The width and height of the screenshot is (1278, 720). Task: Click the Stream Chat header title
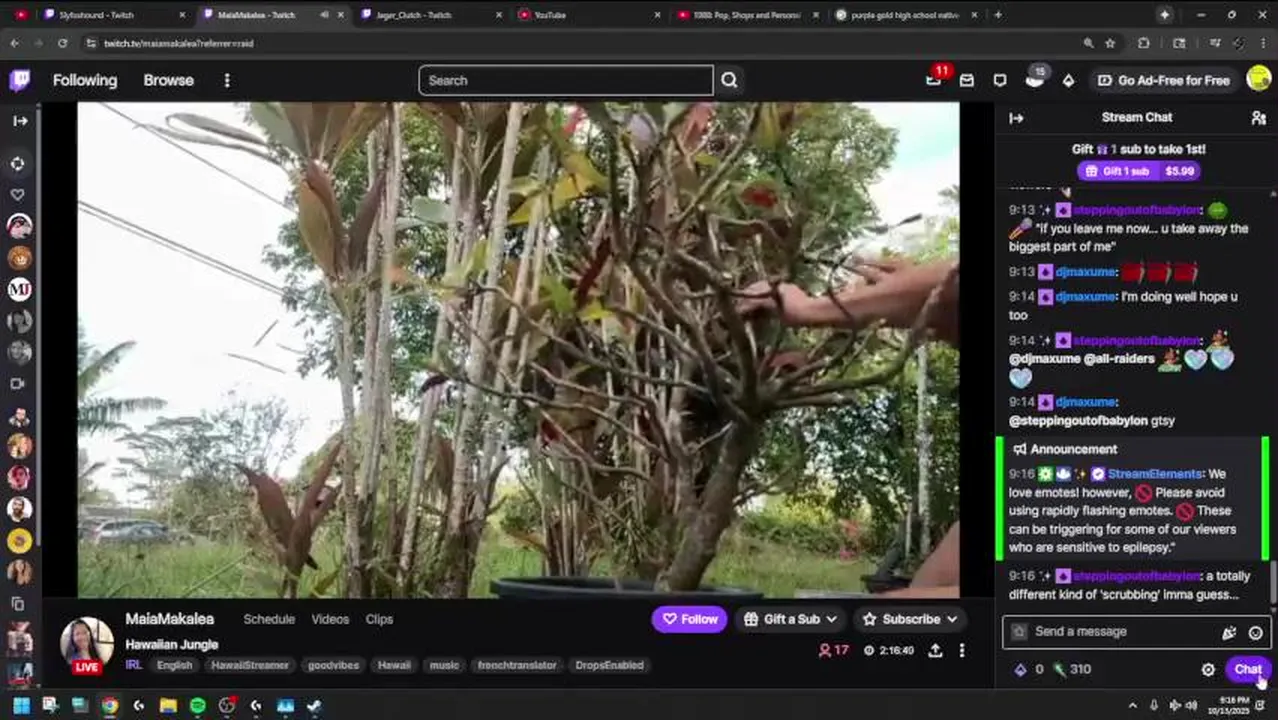tap(1136, 117)
